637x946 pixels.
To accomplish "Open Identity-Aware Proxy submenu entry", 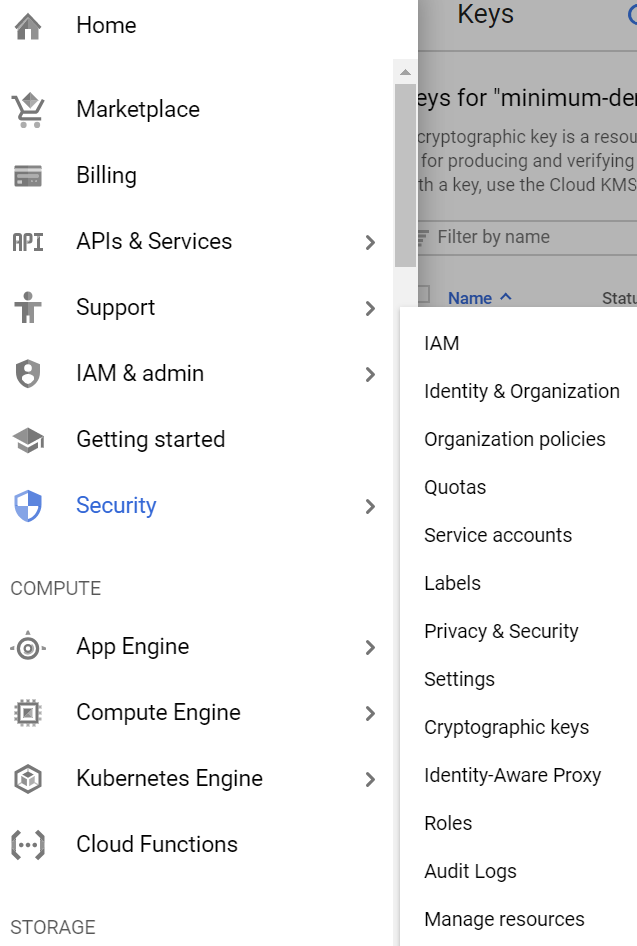I will pyautogui.click(x=512, y=775).
